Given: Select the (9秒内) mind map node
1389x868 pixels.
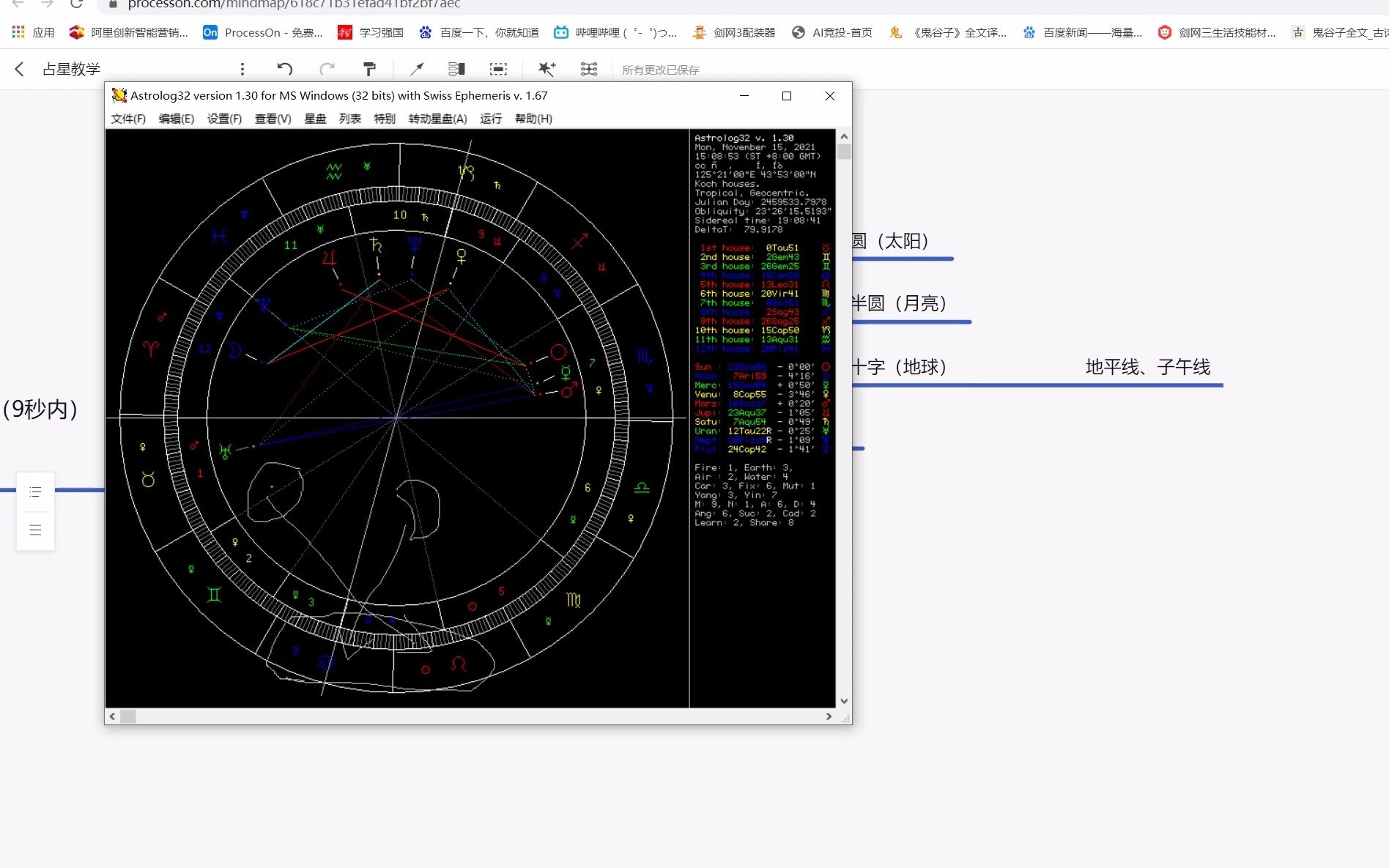Looking at the screenshot, I should (40, 409).
